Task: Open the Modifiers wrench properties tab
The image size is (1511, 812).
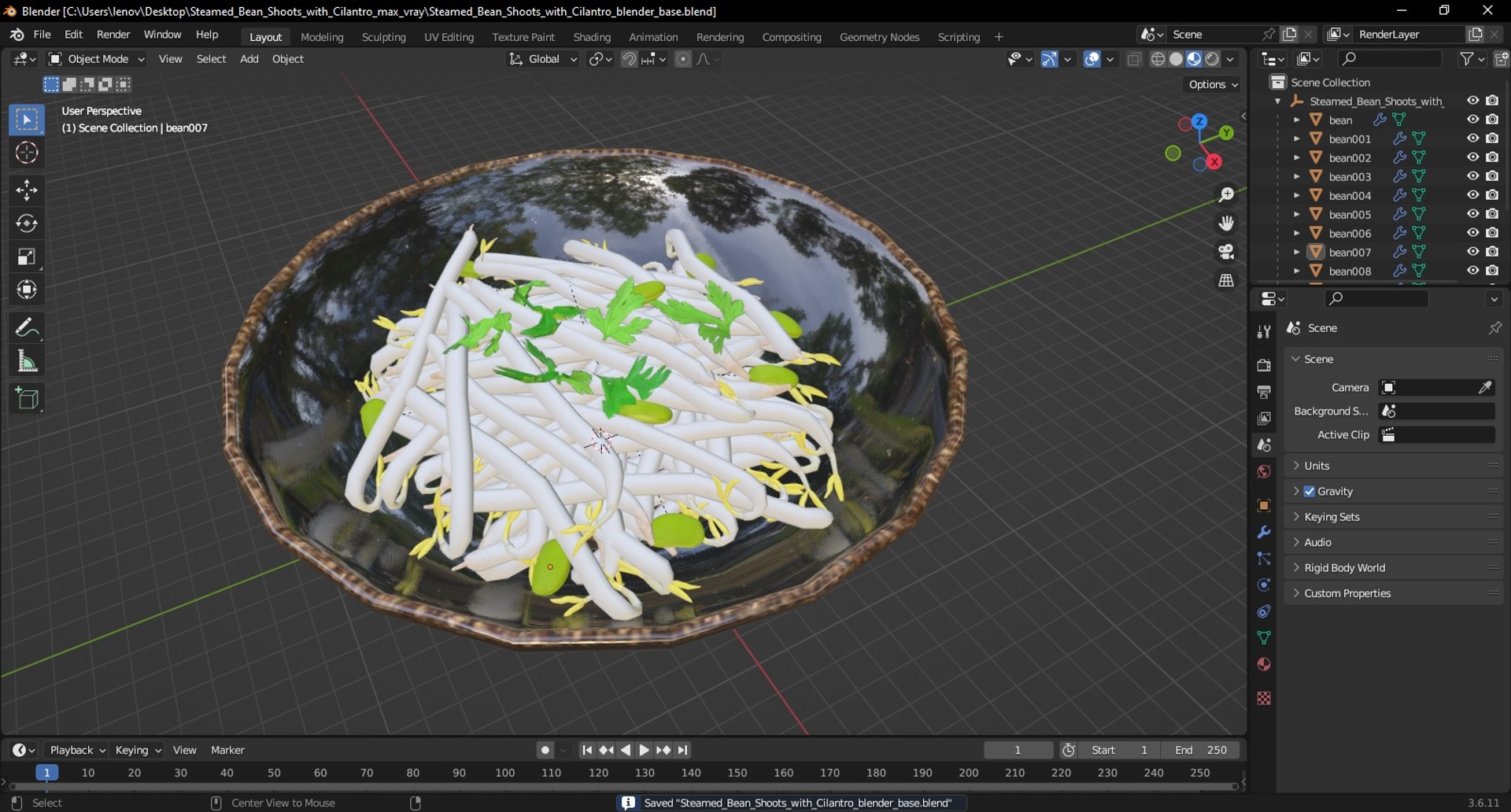Action: (x=1264, y=533)
